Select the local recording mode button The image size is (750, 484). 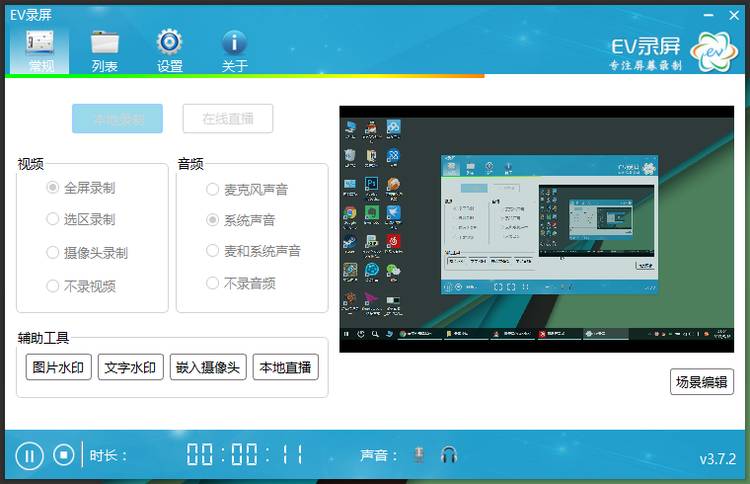[118, 119]
